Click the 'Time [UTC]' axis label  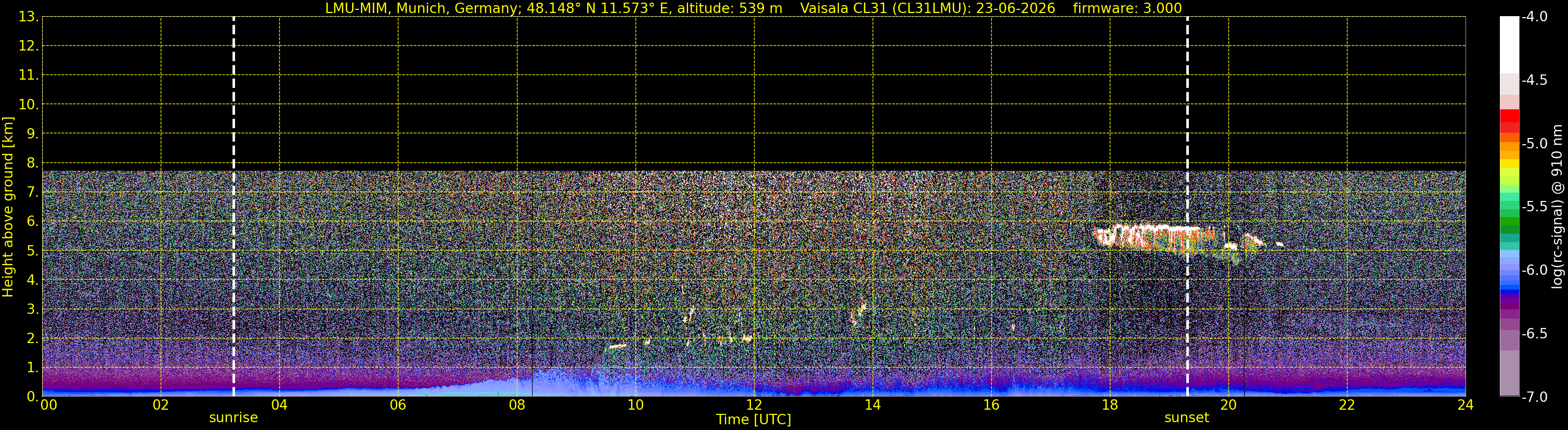click(x=754, y=420)
